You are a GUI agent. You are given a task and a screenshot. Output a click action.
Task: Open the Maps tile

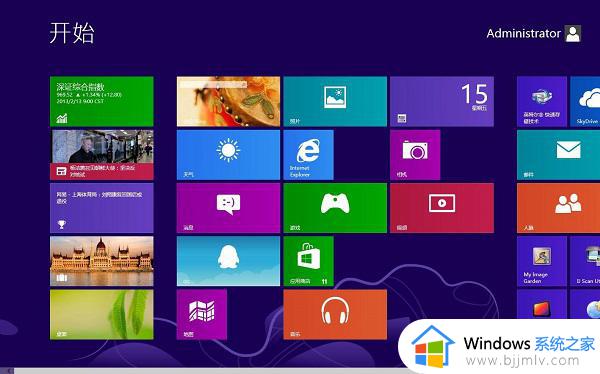(x=202, y=314)
